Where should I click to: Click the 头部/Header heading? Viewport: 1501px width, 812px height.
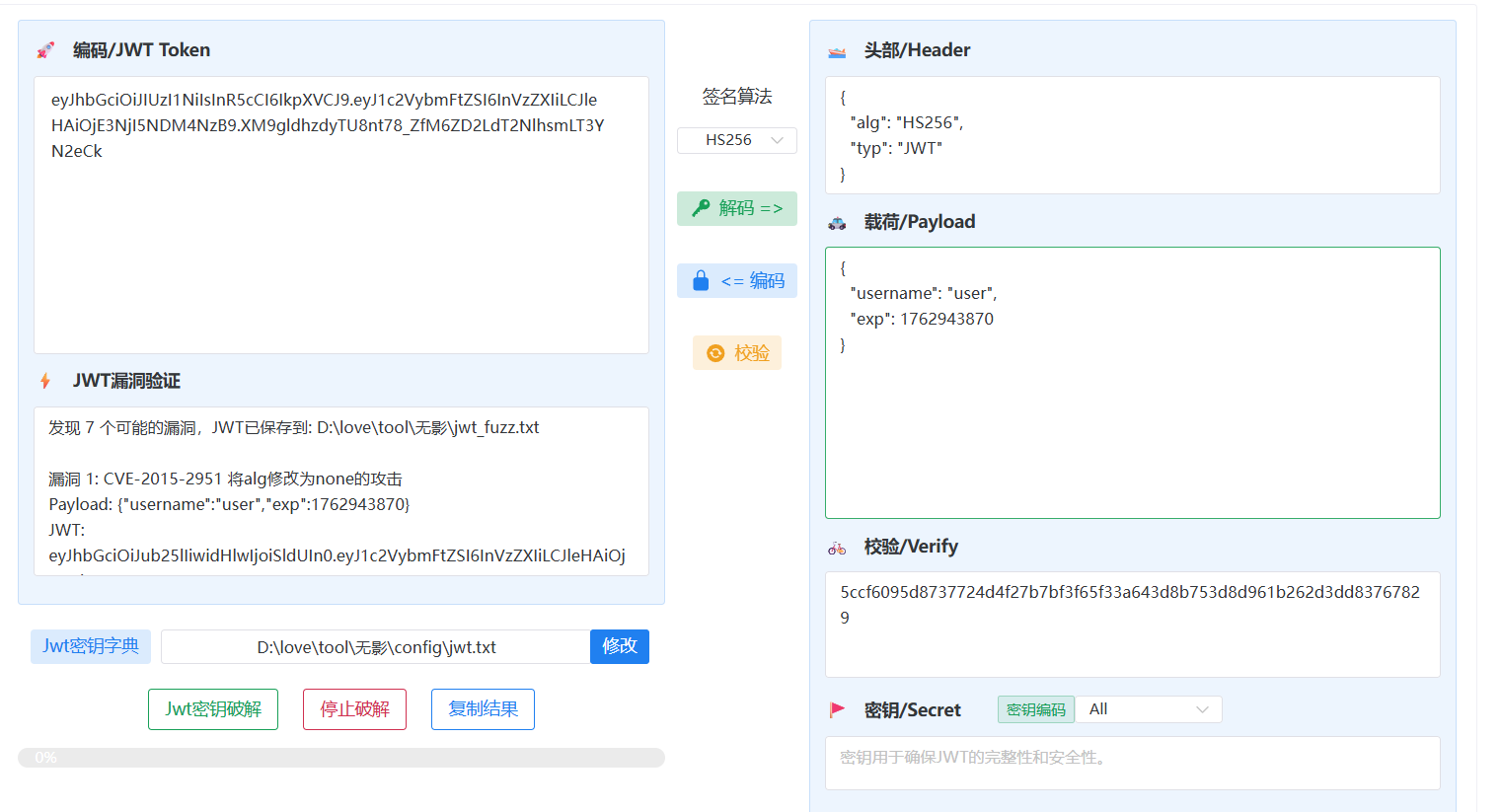pos(917,50)
